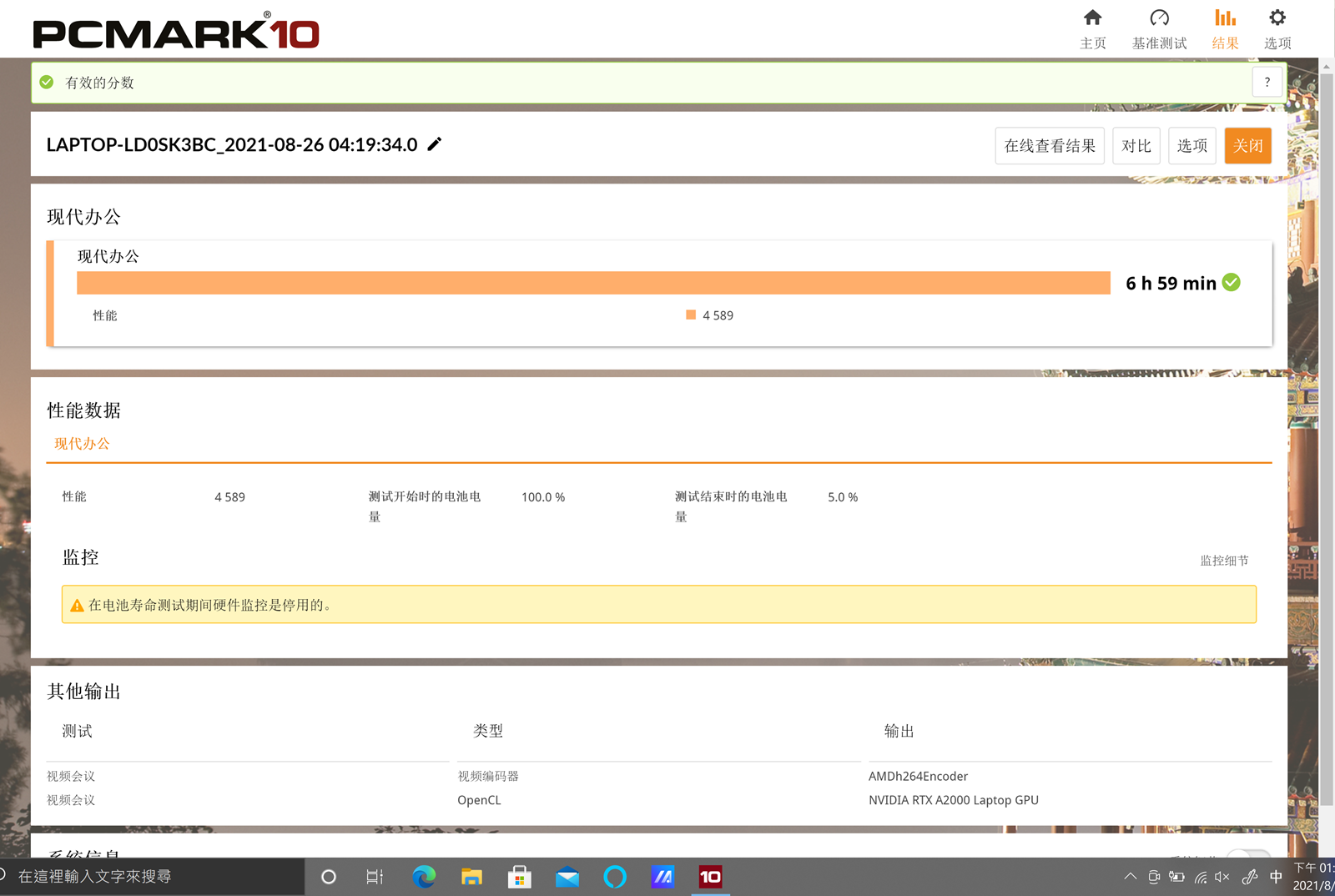
Task: Select the 现代办公 performance data tab
Action: tap(82, 444)
